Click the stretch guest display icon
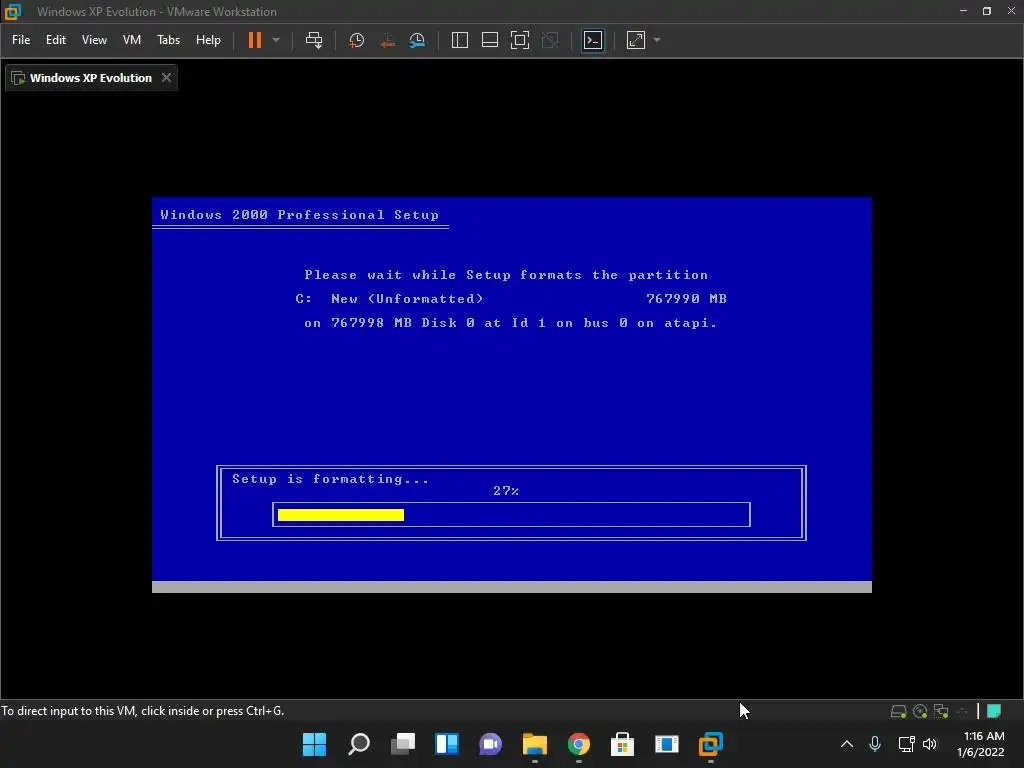 tap(636, 40)
